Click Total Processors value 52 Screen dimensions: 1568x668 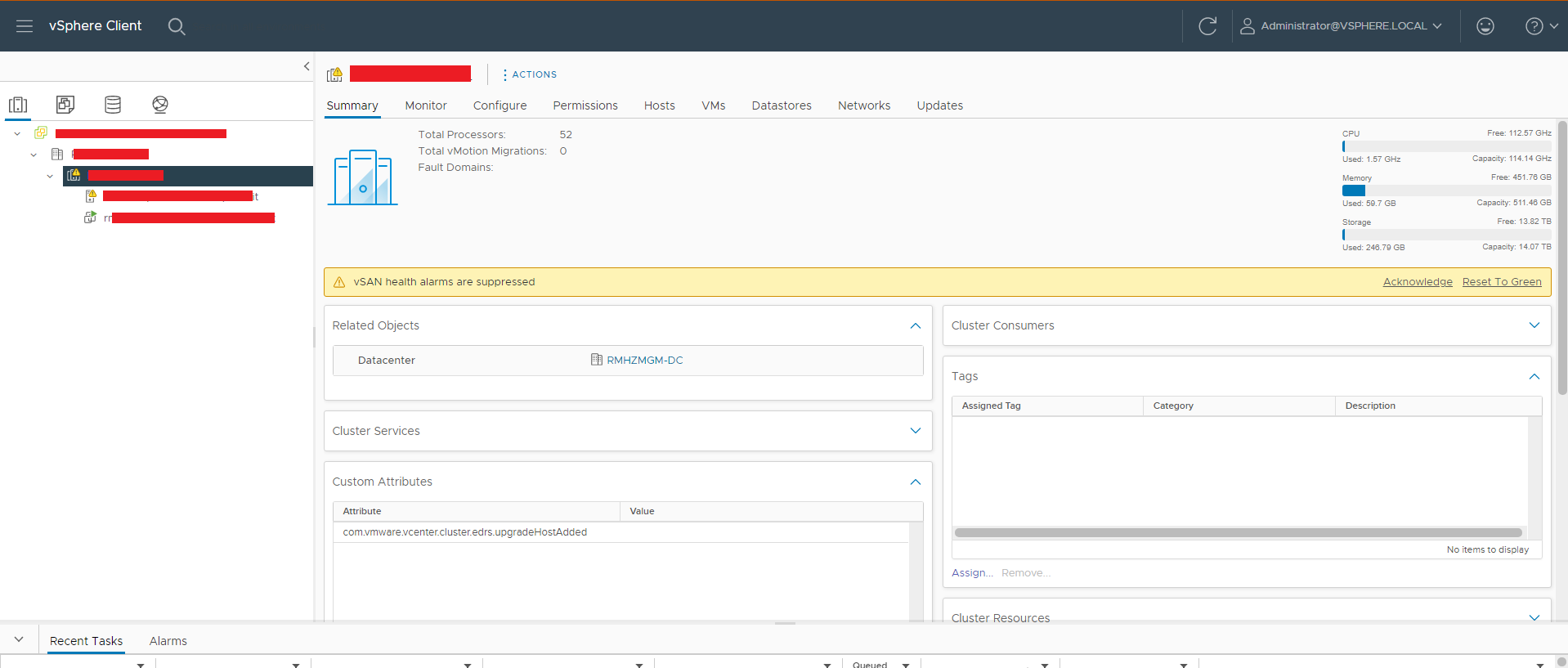click(566, 135)
